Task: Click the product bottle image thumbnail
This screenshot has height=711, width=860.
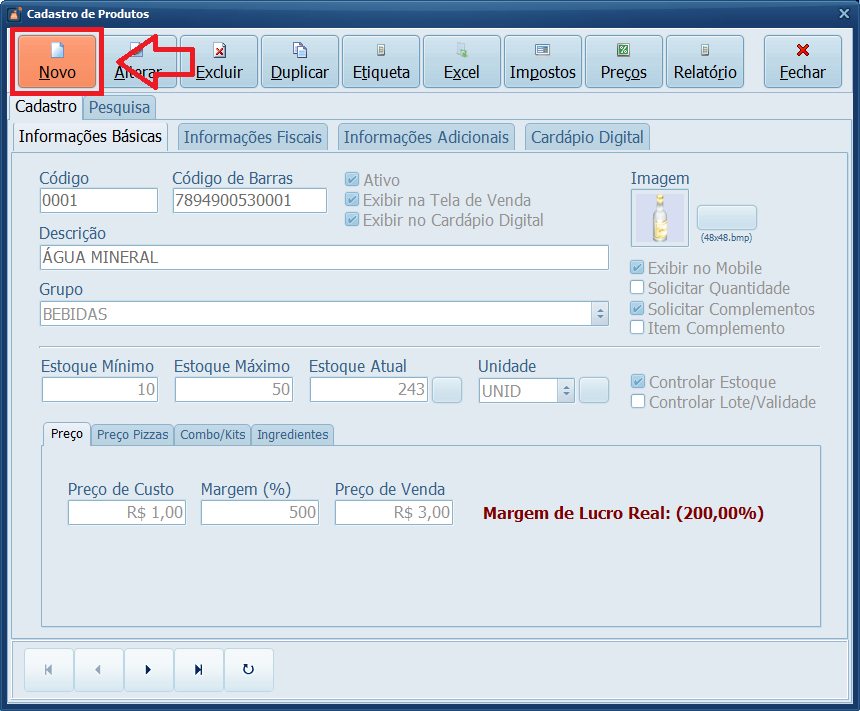Action: pos(660,218)
